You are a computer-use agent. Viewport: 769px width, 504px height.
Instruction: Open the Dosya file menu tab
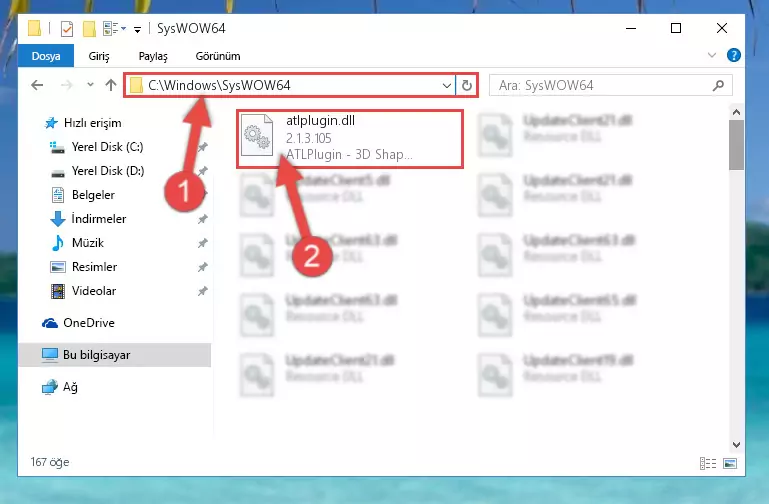[x=46, y=56]
